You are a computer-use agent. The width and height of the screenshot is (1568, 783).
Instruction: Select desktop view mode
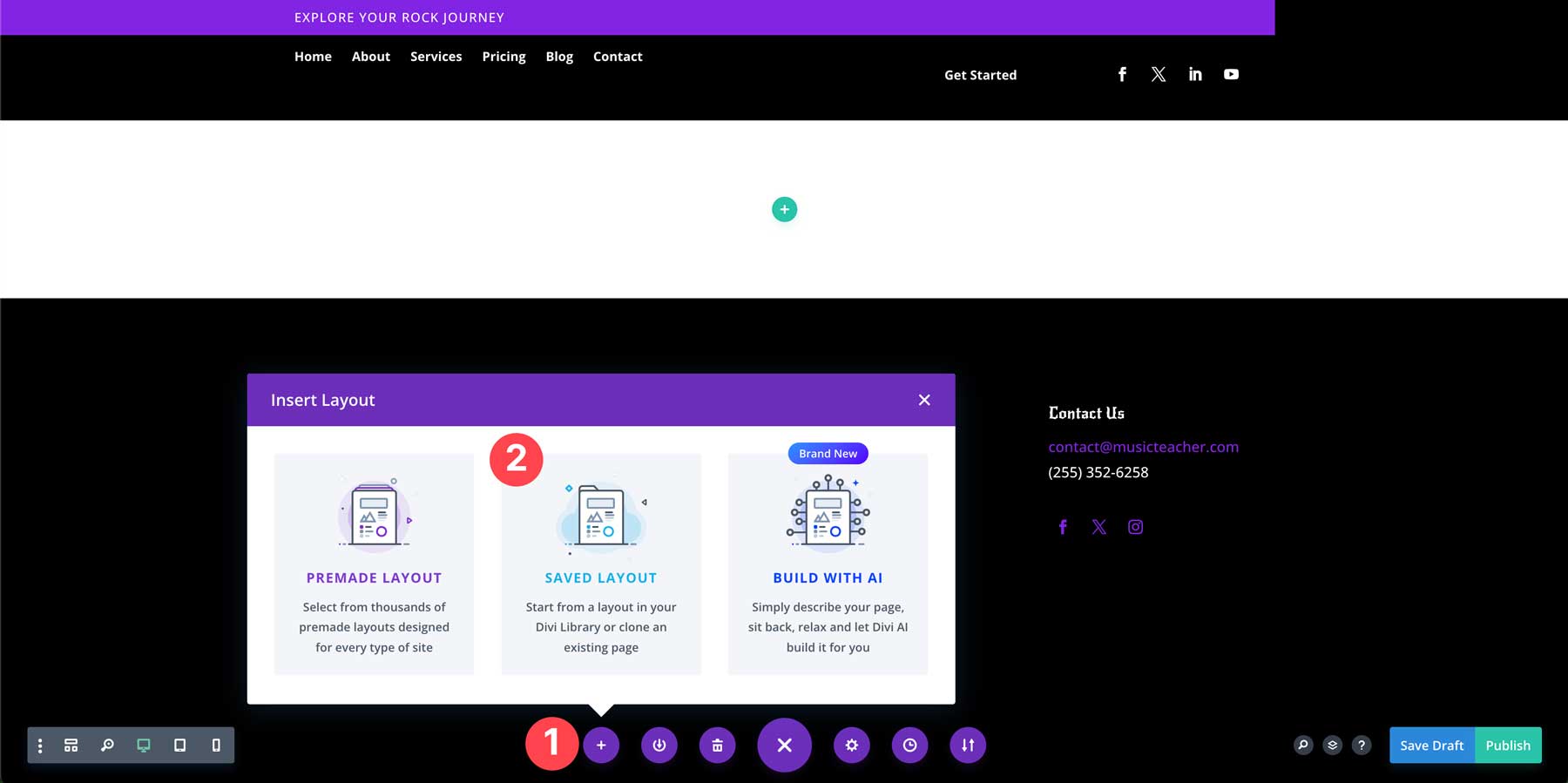(x=144, y=746)
